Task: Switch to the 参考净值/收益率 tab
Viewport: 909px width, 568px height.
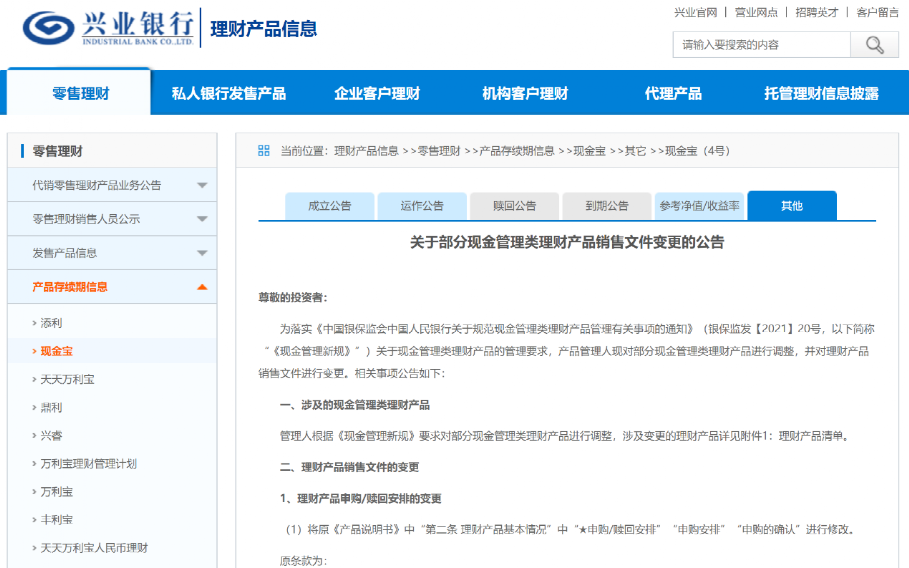Action: 699,206
